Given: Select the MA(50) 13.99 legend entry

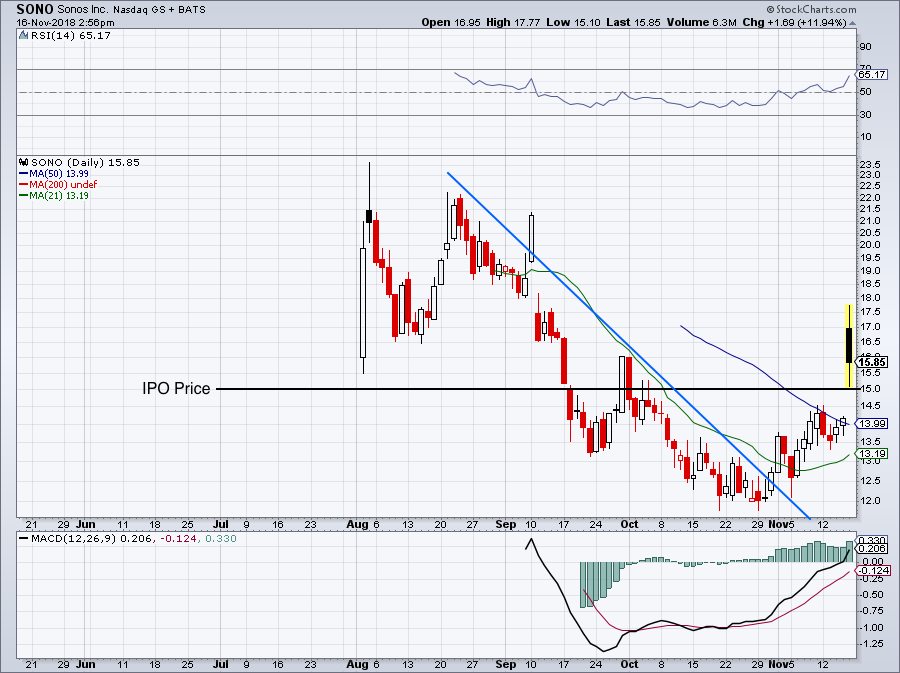Looking at the screenshot, I should (x=54, y=173).
